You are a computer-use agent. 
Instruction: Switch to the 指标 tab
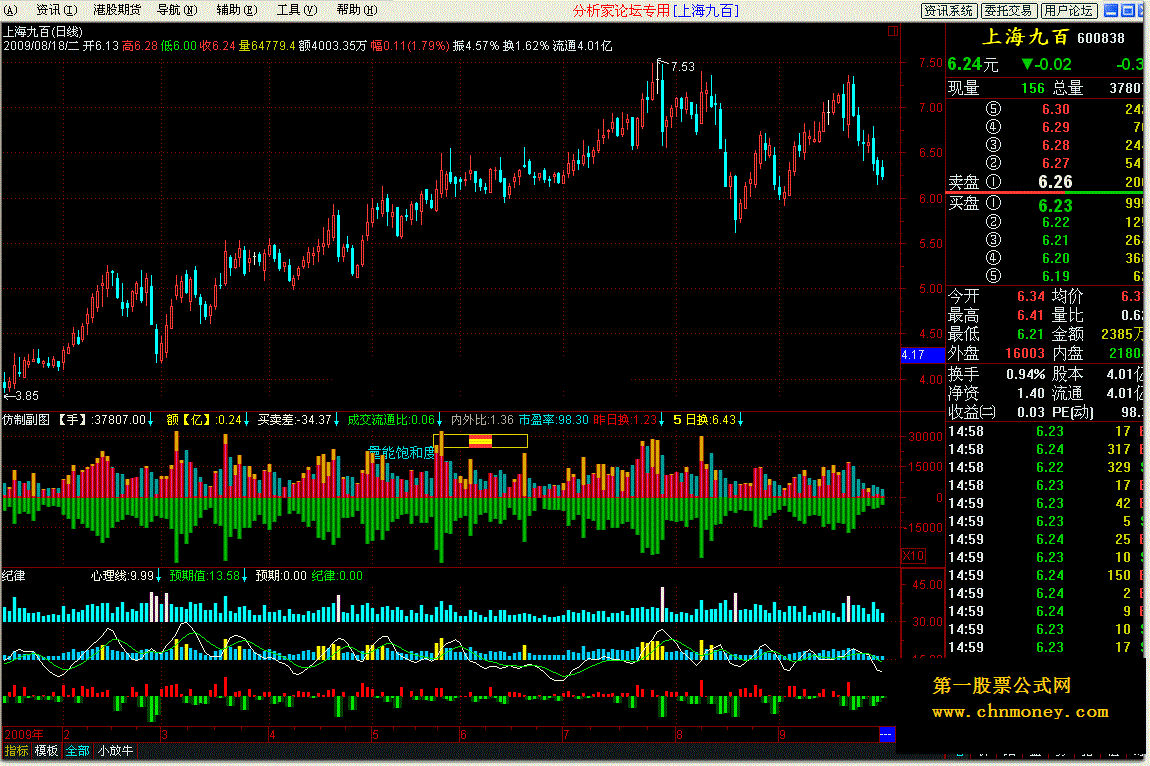[16, 751]
